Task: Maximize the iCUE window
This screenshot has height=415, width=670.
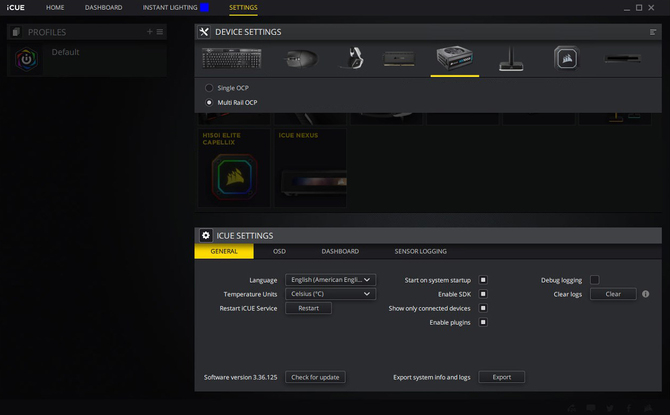Action: (639, 8)
